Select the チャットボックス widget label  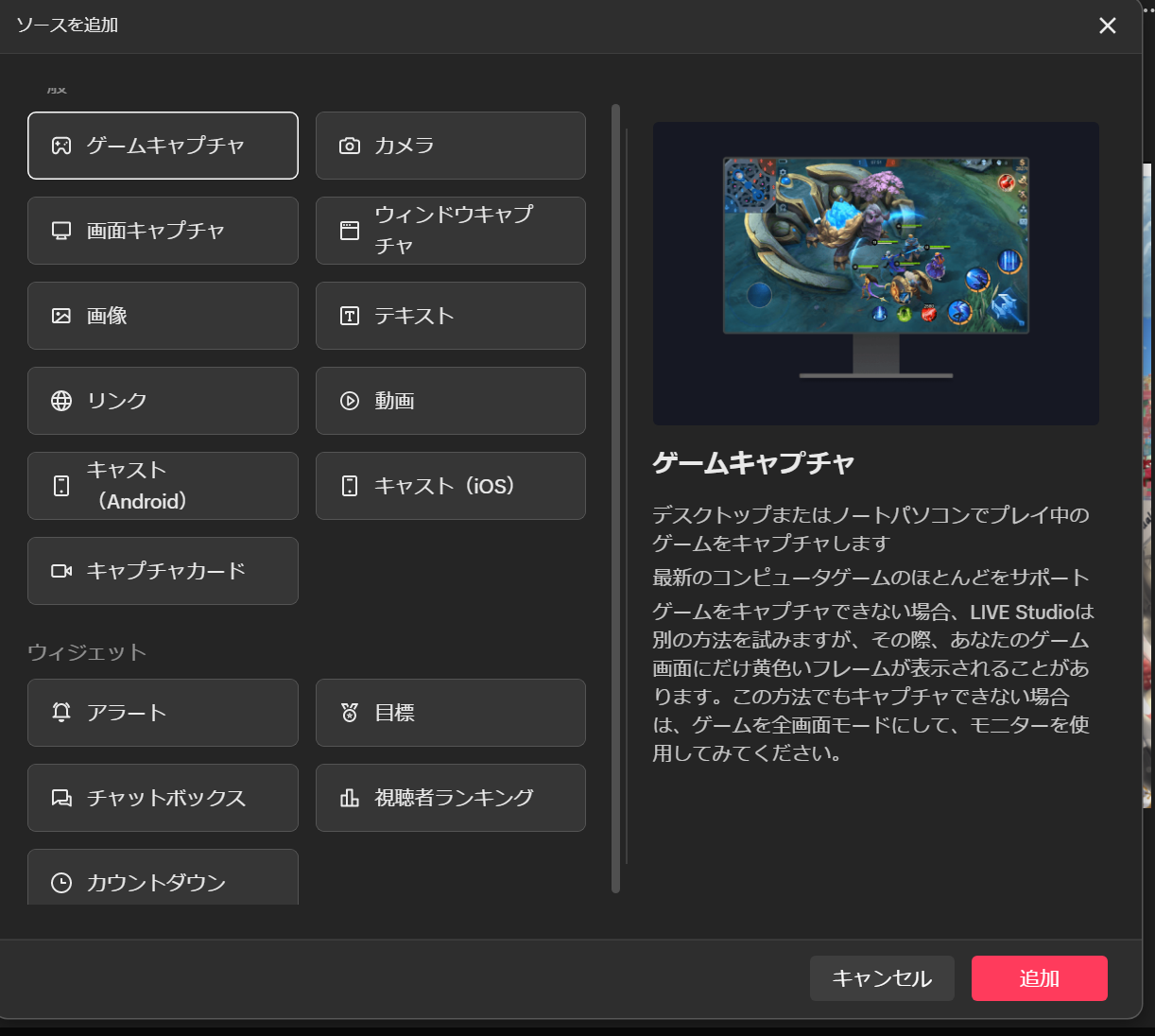pyautogui.click(x=166, y=798)
